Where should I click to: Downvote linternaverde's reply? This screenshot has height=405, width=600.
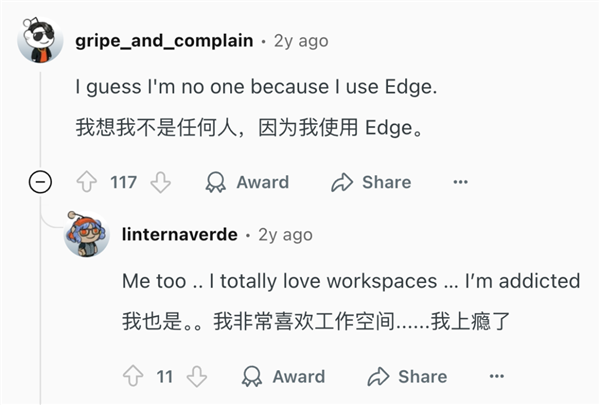coord(196,376)
